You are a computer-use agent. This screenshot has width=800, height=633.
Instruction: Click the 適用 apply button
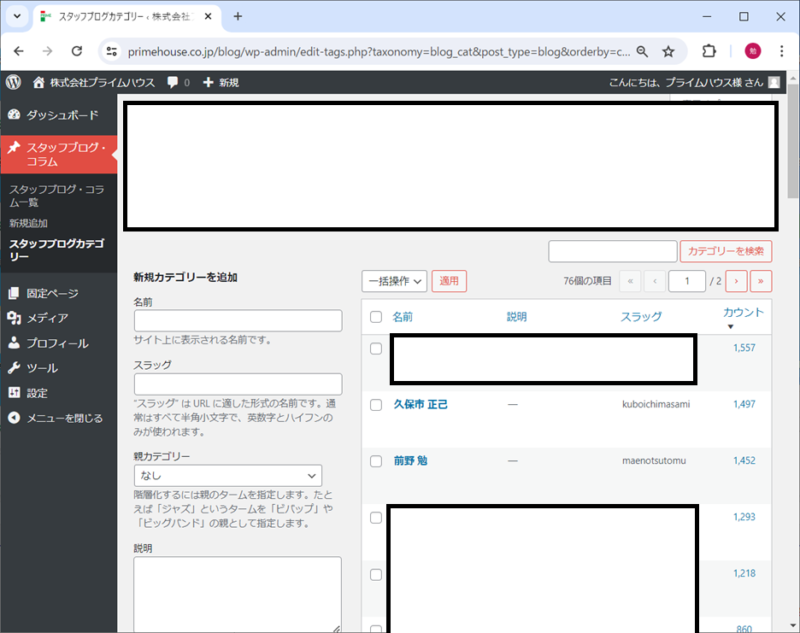[449, 281]
